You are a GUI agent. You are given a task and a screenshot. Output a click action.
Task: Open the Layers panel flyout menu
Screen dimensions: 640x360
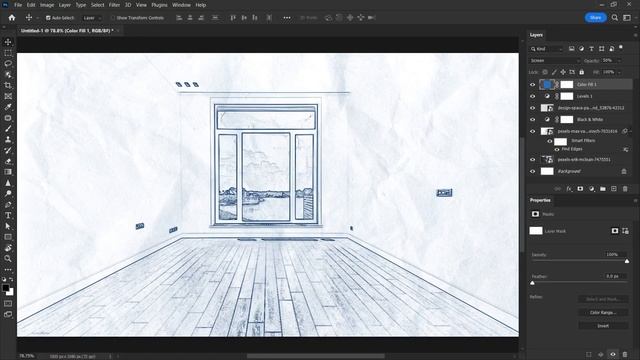point(635,35)
